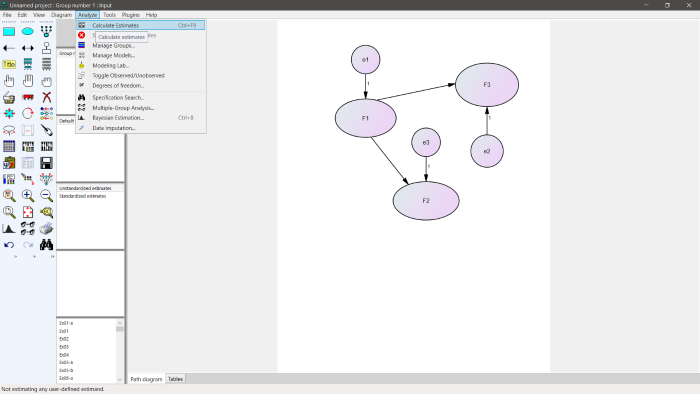Click the print diagram printer icon
The image size is (700, 394).
click(46, 228)
